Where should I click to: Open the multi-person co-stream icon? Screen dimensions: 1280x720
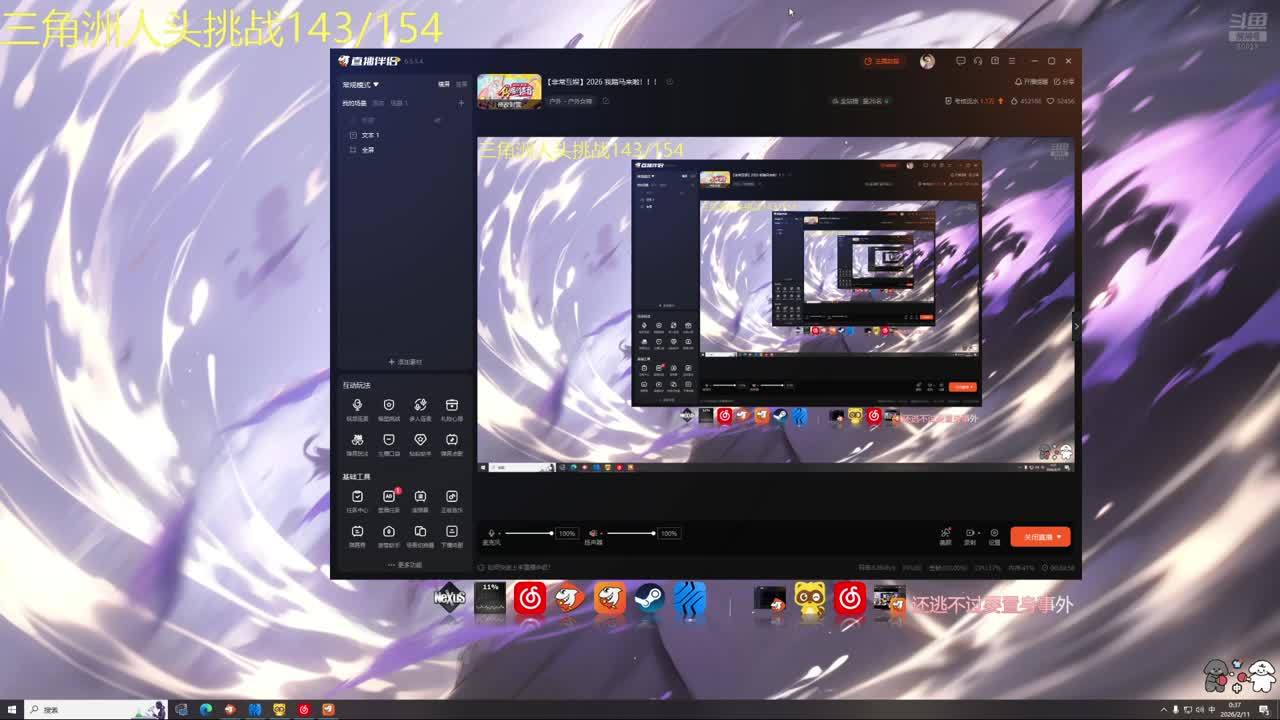pyautogui.click(x=420, y=405)
